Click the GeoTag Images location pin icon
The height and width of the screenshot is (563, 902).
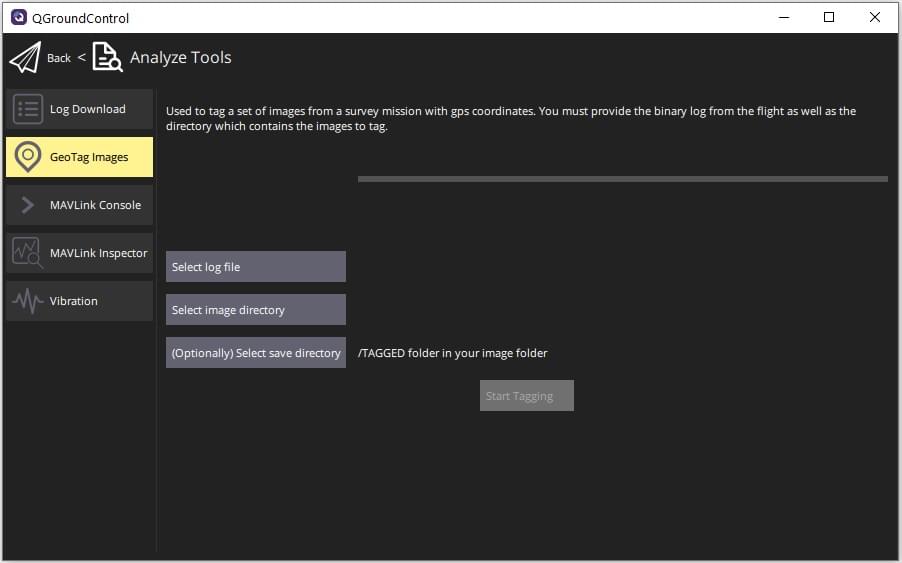(x=28, y=157)
